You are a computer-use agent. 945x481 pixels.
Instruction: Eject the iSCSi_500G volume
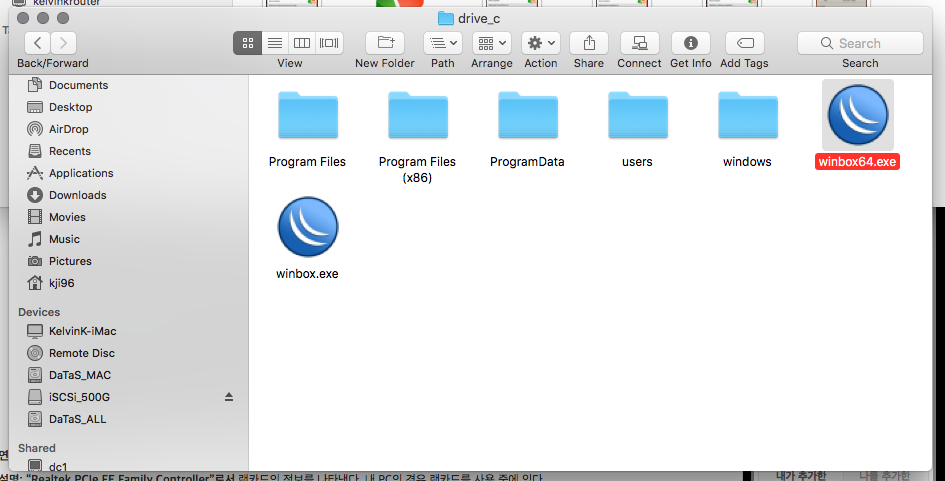pyautogui.click(x=229, y=397)
